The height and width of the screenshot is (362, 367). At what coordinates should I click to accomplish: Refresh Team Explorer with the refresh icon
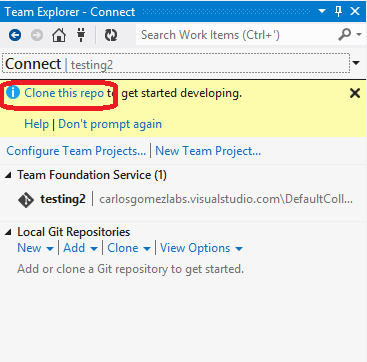[x=110, y=35]
